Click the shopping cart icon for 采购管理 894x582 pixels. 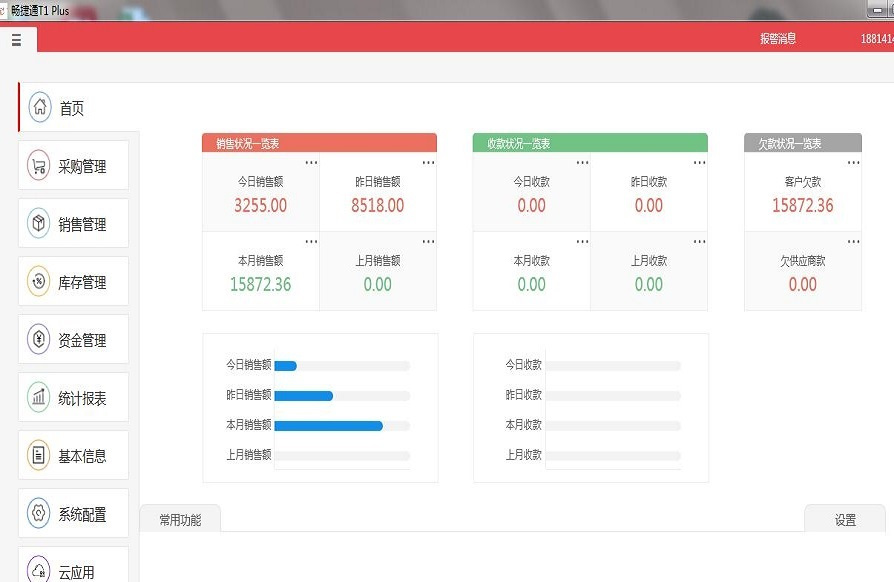[39, 166]
